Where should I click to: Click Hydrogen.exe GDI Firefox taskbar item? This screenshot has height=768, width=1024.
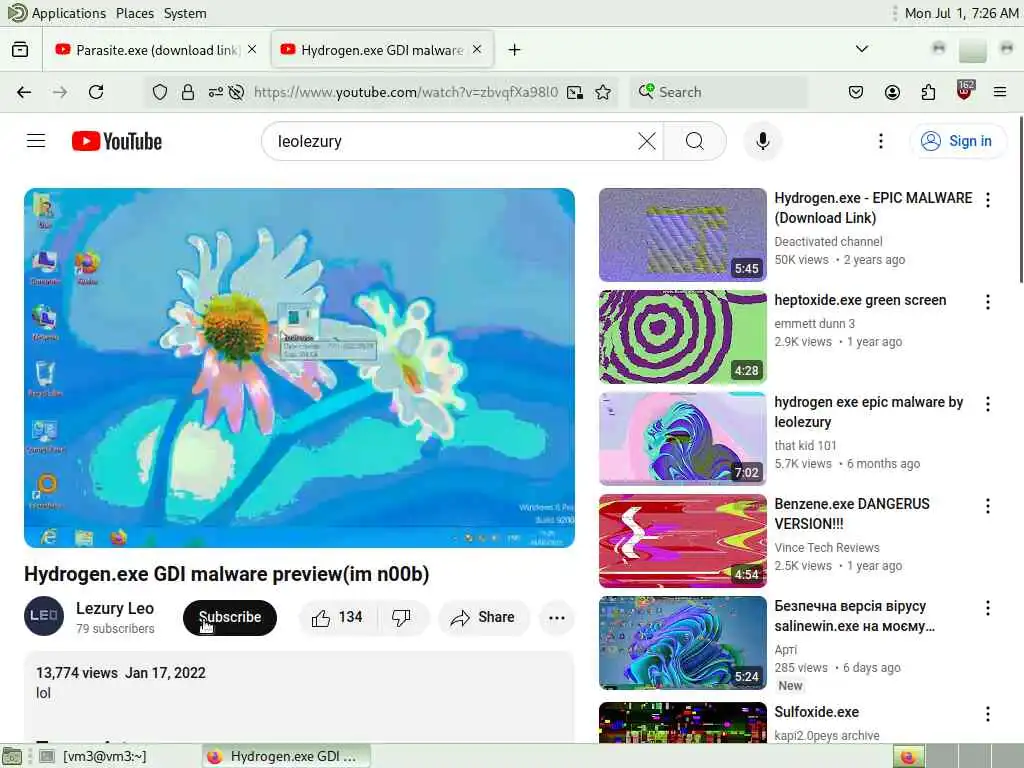285,756
